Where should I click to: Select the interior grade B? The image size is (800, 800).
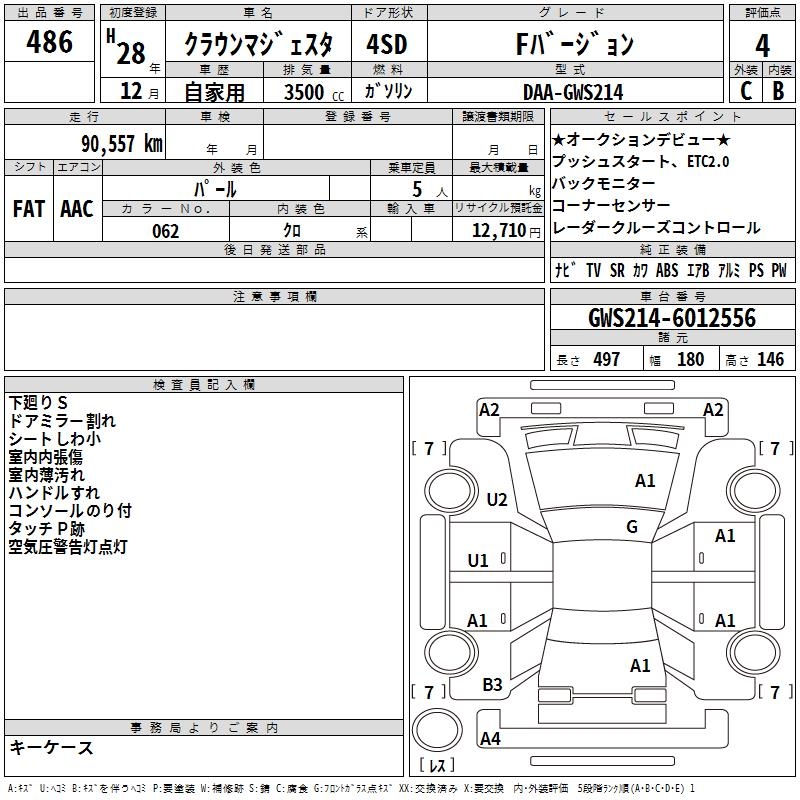click(x=779, y=91)
